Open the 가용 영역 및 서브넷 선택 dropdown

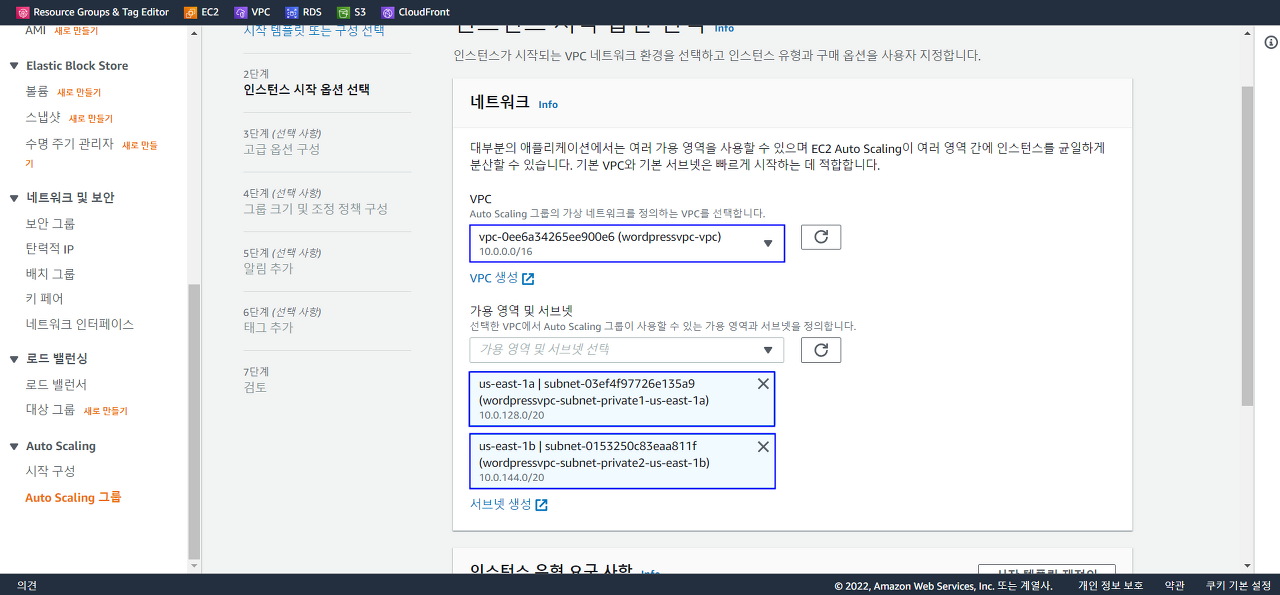click(x=627, y=350)
